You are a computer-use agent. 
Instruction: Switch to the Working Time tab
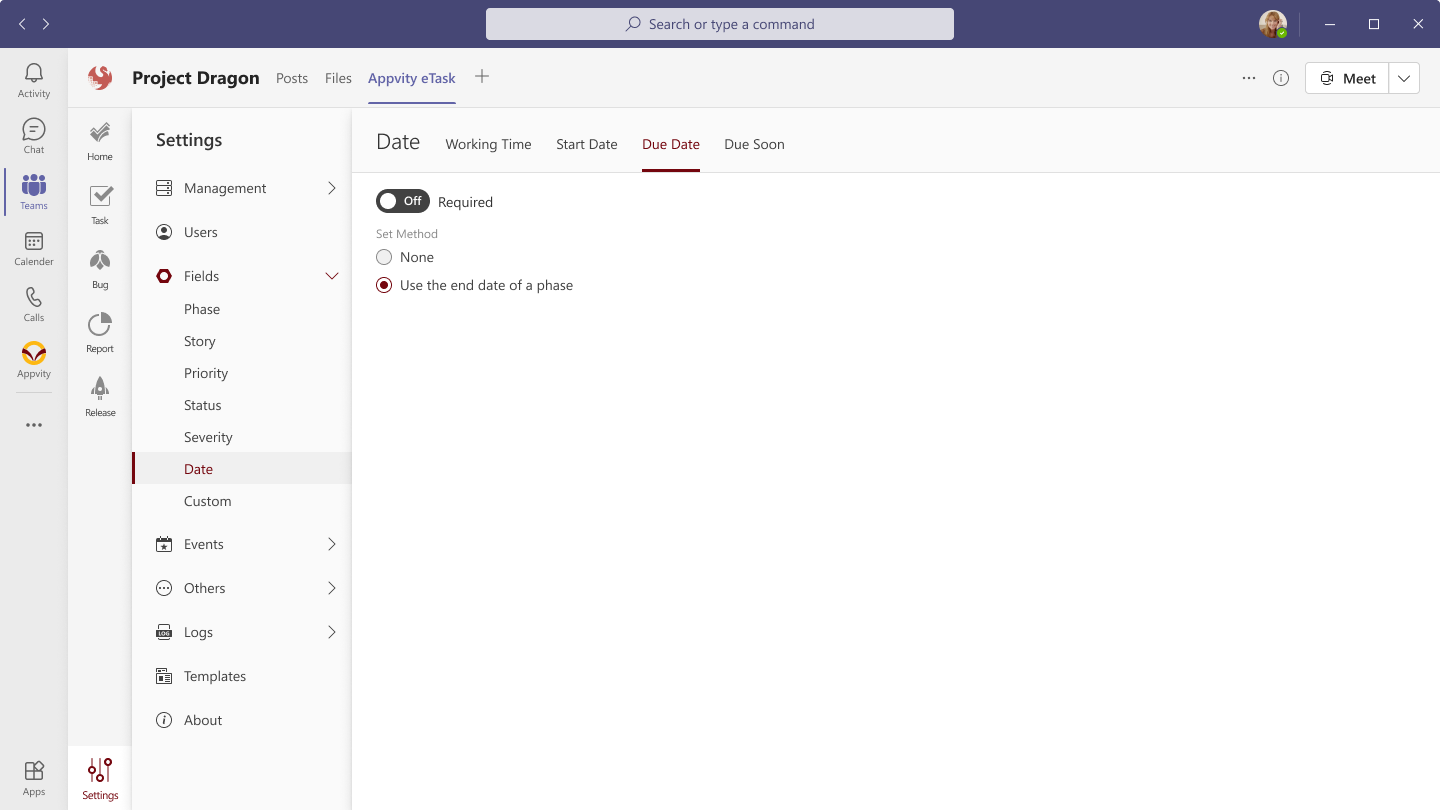tap(488, 144)
